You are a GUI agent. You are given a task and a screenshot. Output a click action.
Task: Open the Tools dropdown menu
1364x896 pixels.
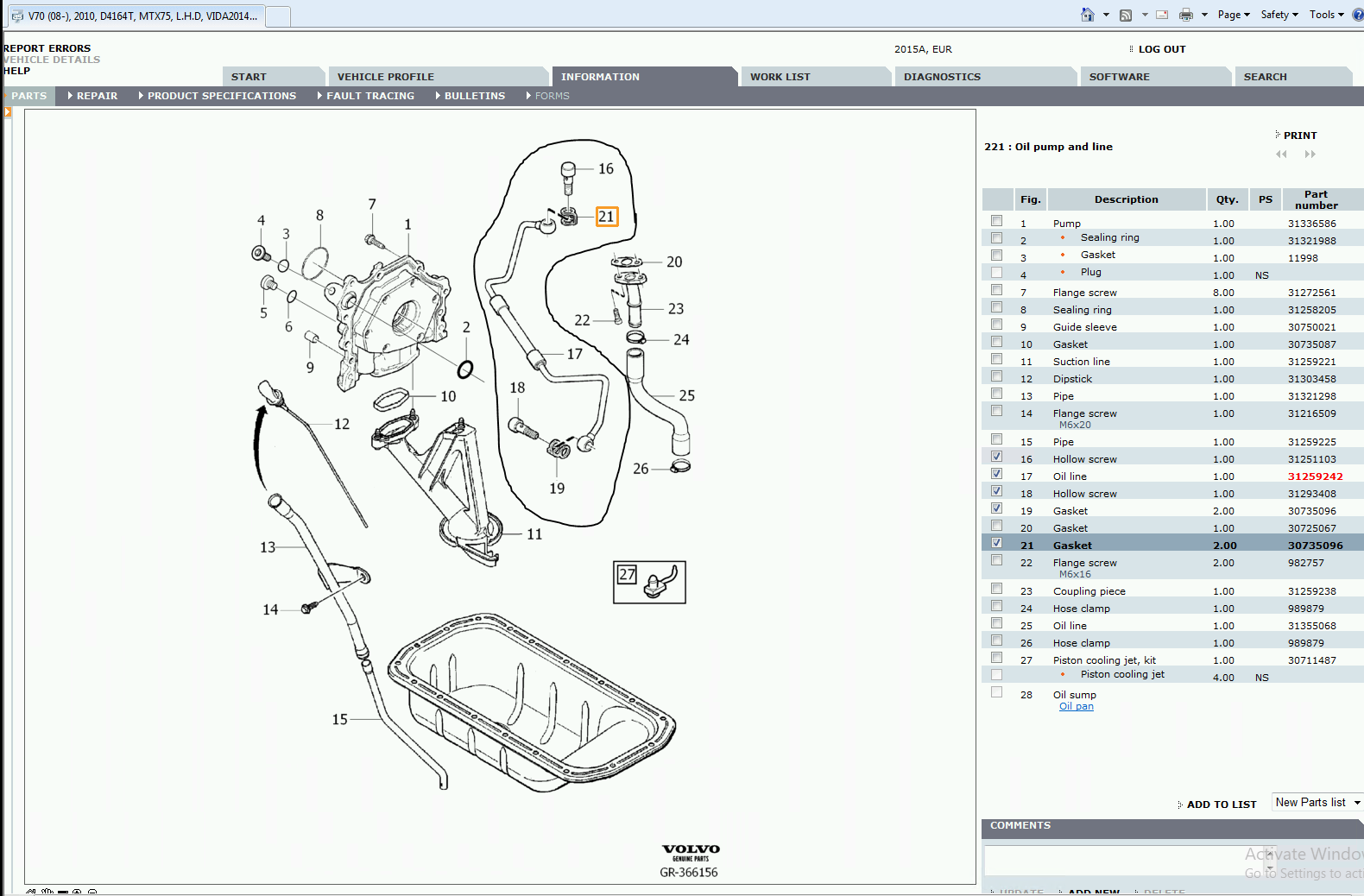1327,15
